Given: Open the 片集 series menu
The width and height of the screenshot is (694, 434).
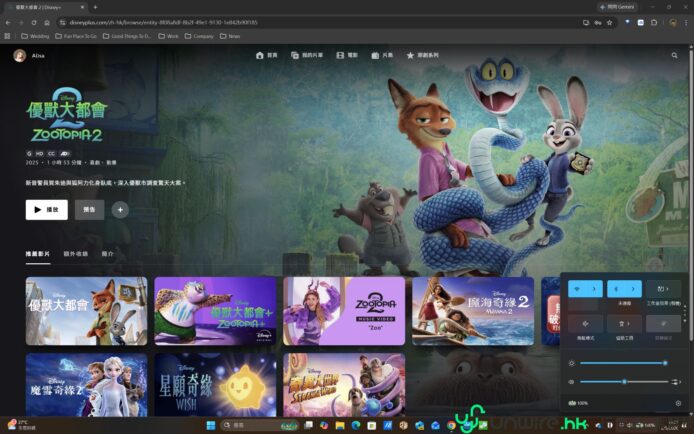Looking at the screenshot, I should coord(382,55).
